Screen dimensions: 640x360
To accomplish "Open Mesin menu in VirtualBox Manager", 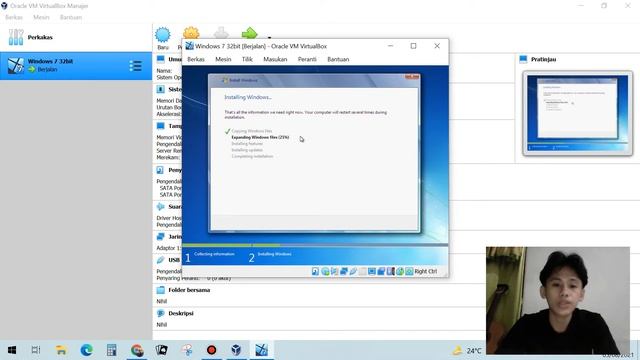I will [x=41, y=17].
